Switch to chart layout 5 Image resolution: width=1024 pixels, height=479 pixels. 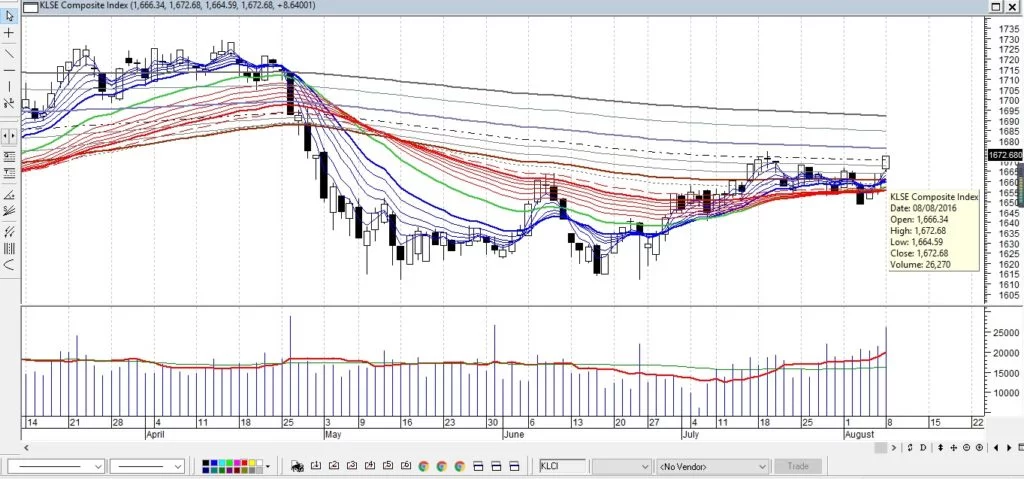tap(388, 466)
